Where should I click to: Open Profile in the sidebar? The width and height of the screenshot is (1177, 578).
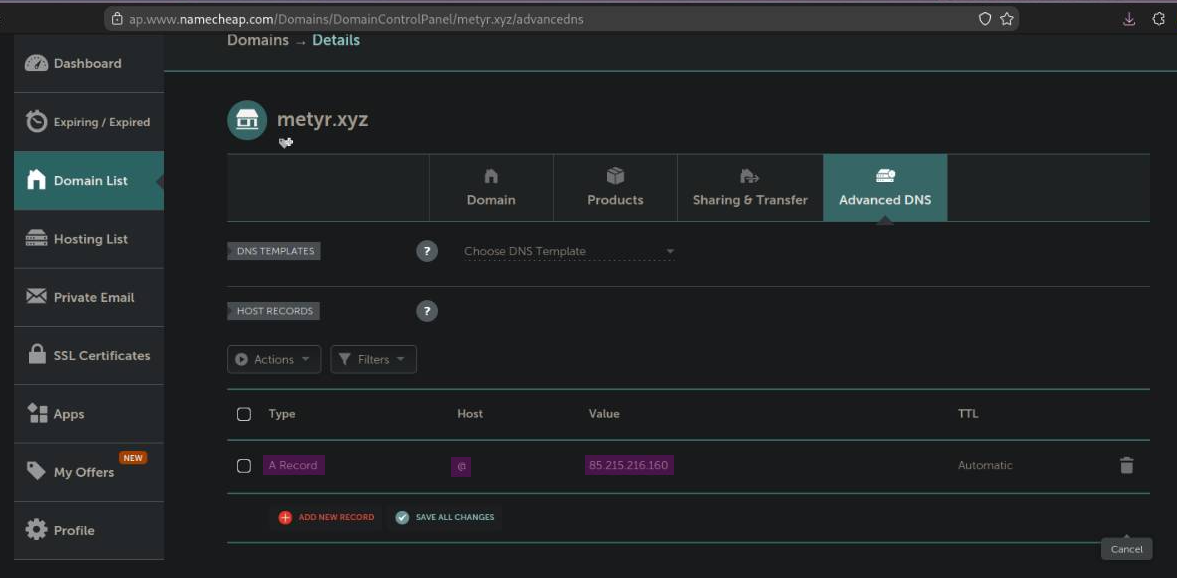tap(89, 530)
